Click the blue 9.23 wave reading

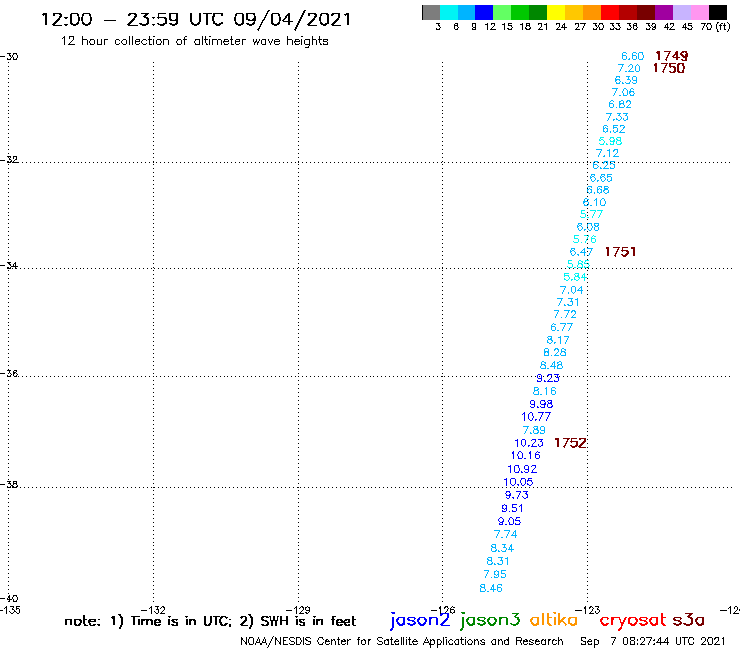(x=547, y=378)
